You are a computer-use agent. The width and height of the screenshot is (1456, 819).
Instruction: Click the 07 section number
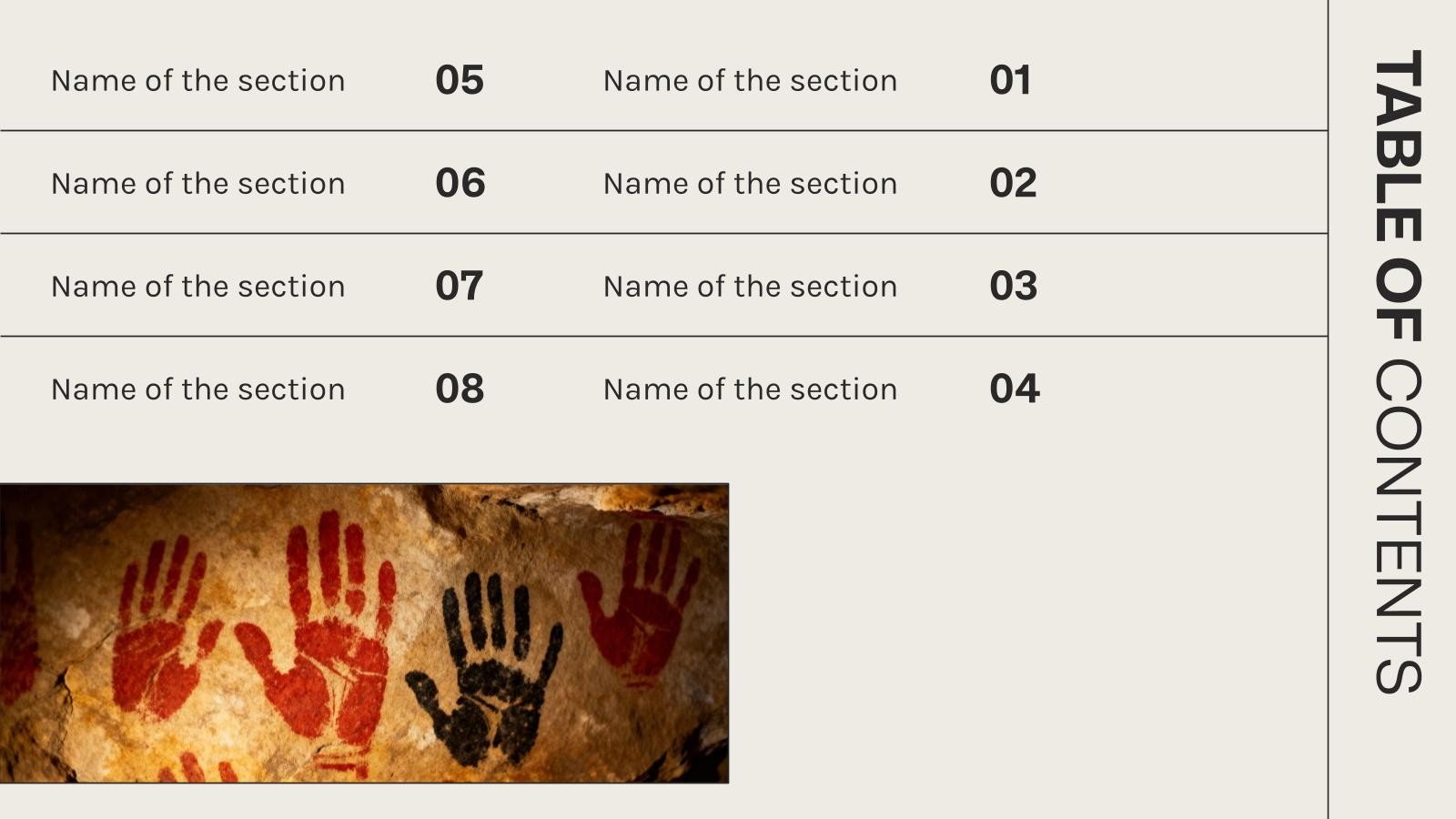[x=459, y=286]
